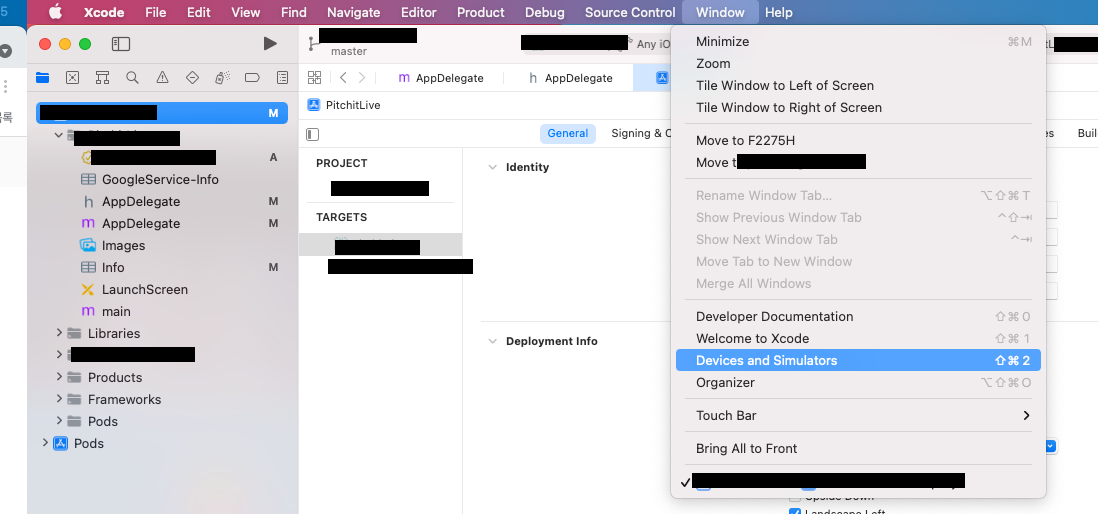Viewport: 1098px width, 514px height.
Task: Open the Product menu
Action: point(480,12)
